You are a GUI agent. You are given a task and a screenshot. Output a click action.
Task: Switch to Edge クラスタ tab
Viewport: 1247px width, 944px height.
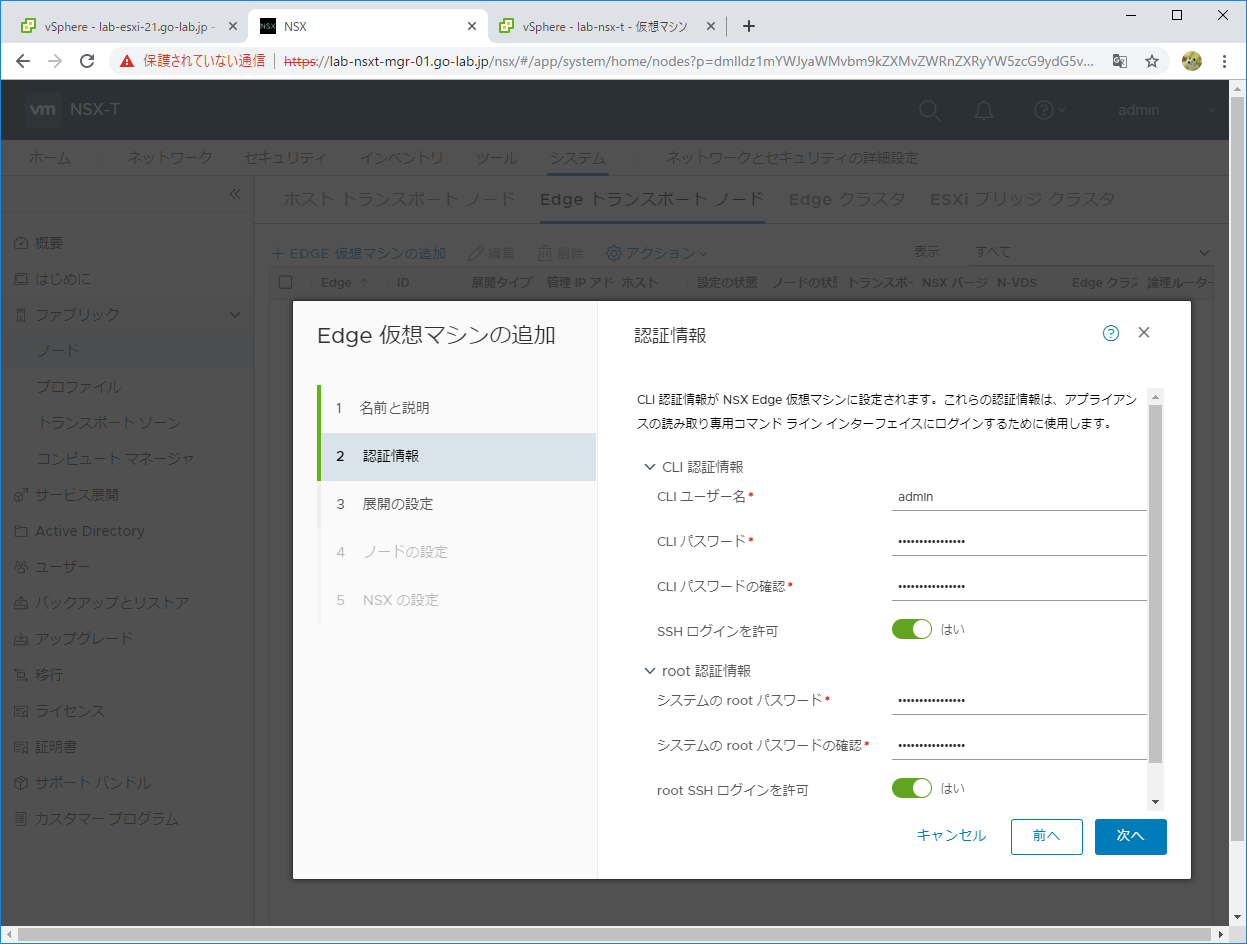(847, 199)
